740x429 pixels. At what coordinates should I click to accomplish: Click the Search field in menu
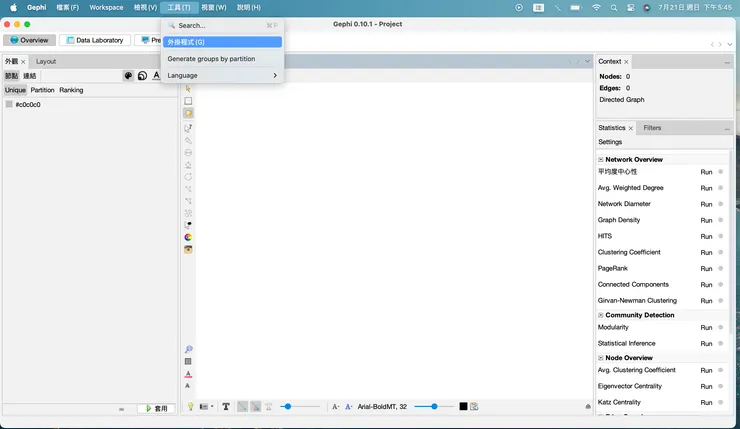point(222,25)
